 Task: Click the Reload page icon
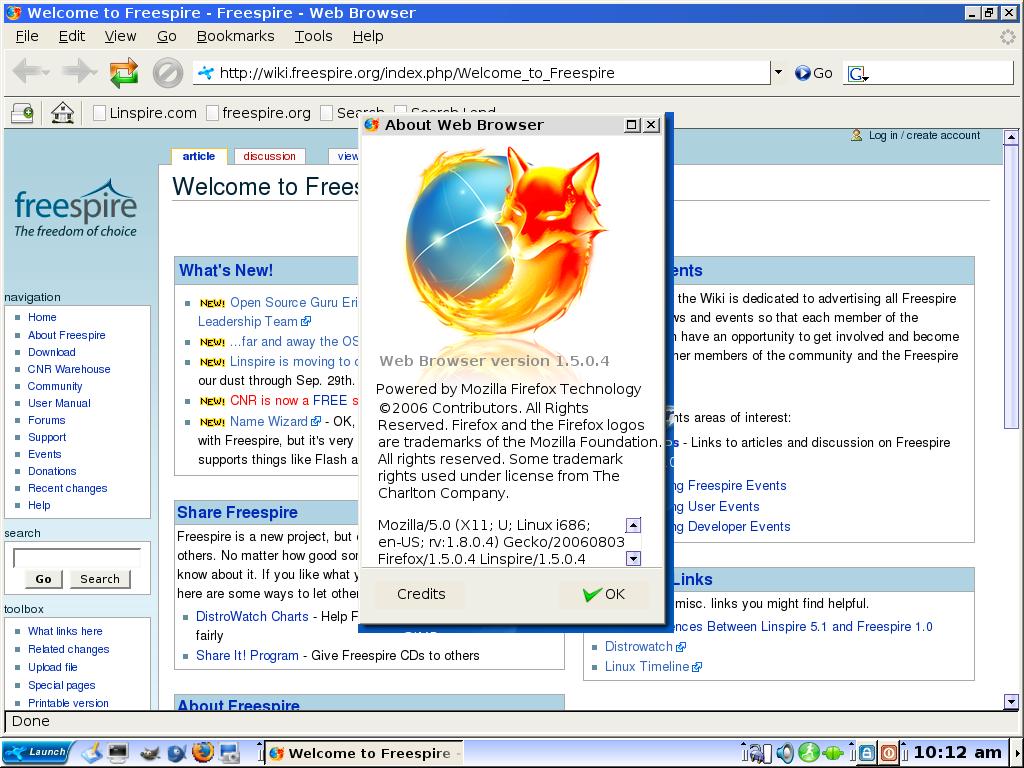click(x=124, y=72)
